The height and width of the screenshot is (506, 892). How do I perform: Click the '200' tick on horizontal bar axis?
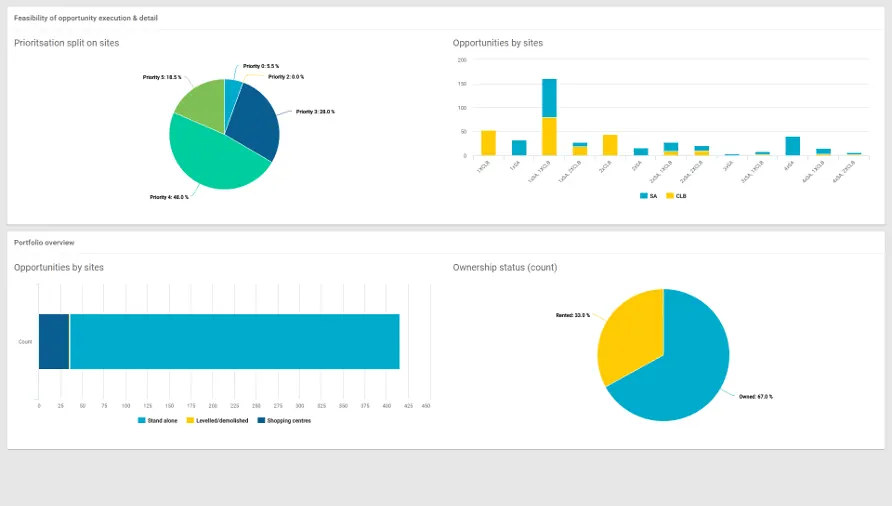213,406
